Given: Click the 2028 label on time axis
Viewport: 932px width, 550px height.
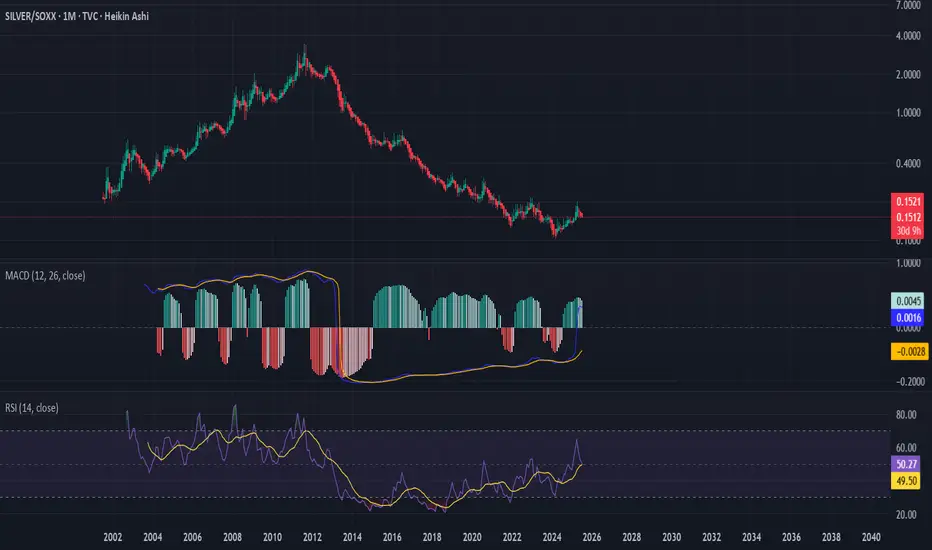Looking at the screenshot, I should pyautogui.click(x=632, y=538).
